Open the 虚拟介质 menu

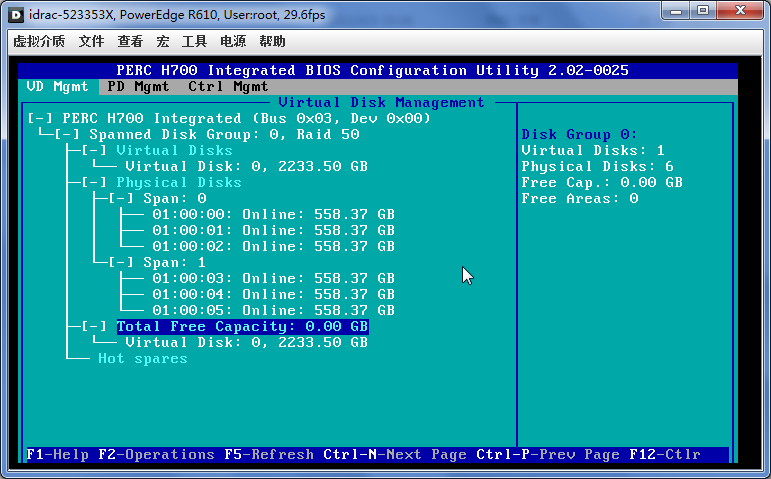[x=39, y=41]
